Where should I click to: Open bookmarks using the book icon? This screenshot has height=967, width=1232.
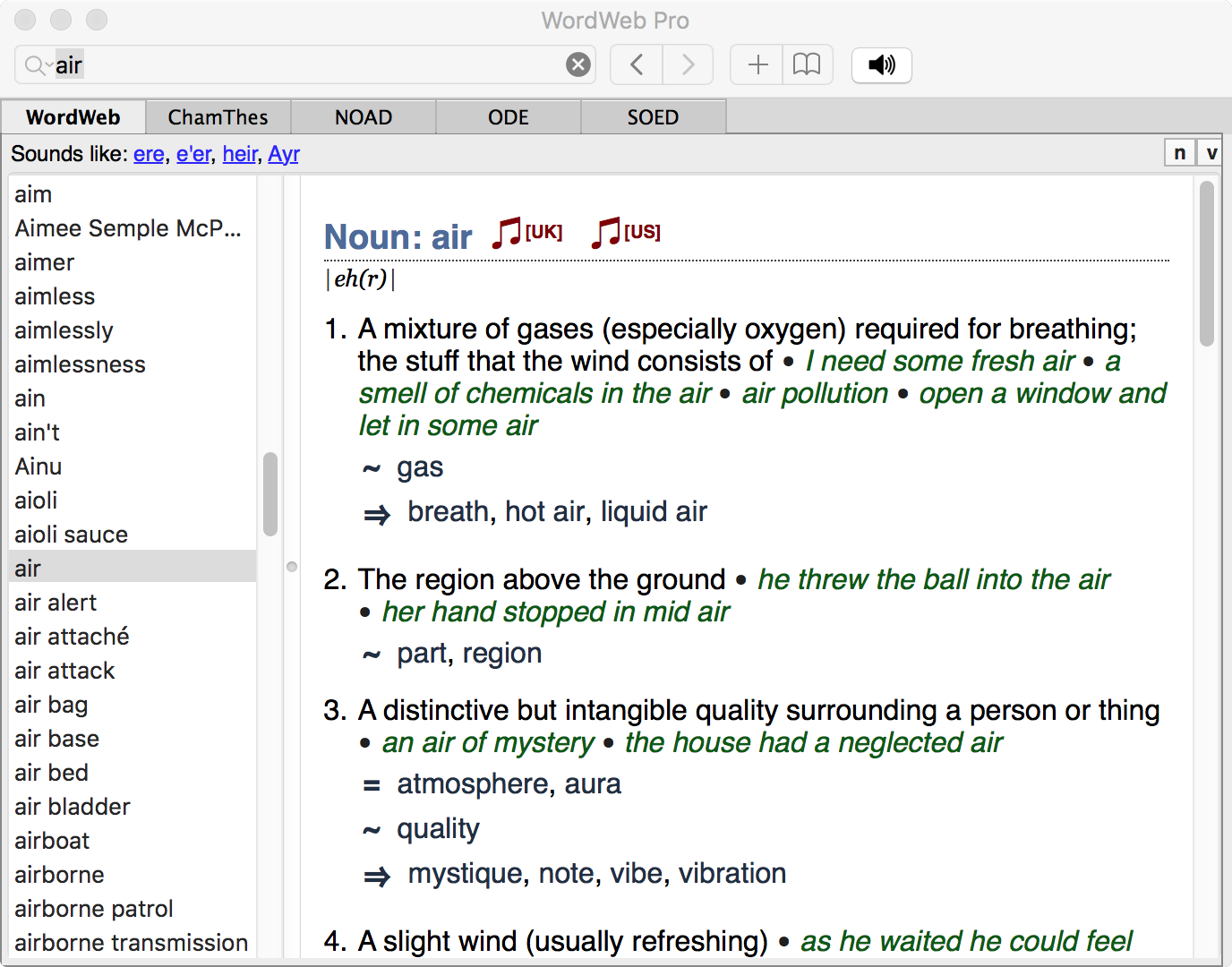pos(807,64)
